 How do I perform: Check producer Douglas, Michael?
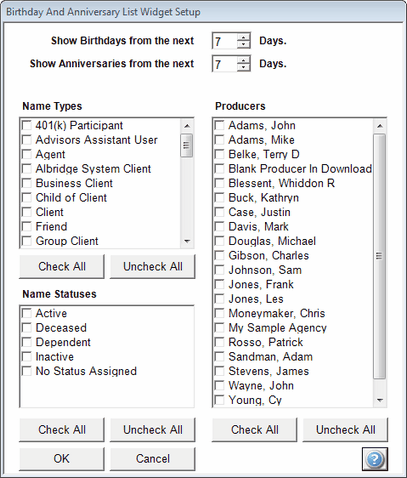(x=219, y=241)
